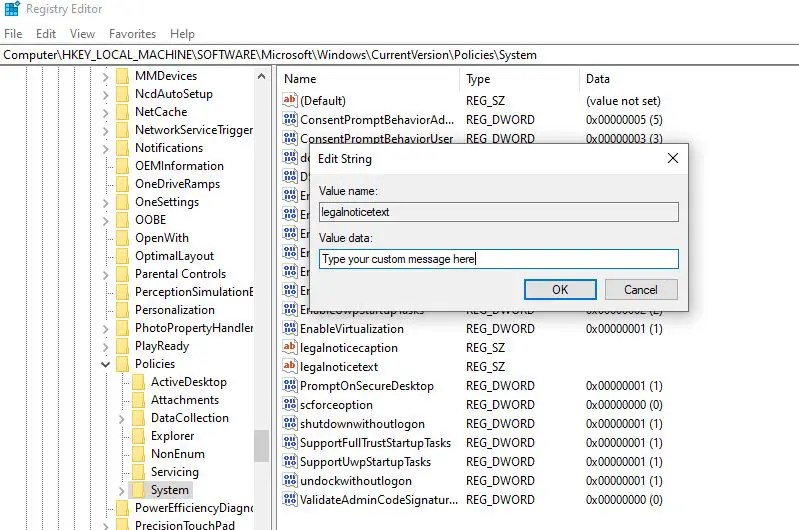The width and height of the screenshot is (799, 530).
Task: Expand the PlayReady key
Action: point(105,347)
